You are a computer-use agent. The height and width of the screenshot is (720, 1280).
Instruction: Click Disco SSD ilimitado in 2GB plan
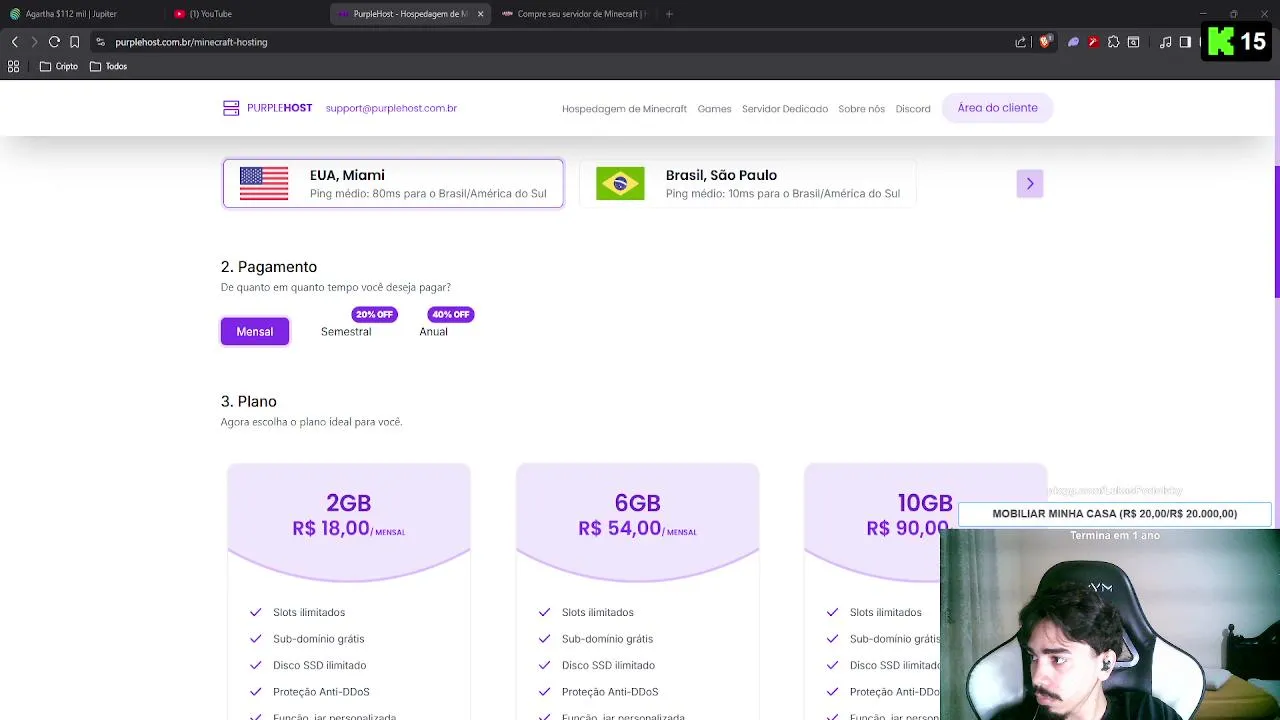click(x=320, y=665)
